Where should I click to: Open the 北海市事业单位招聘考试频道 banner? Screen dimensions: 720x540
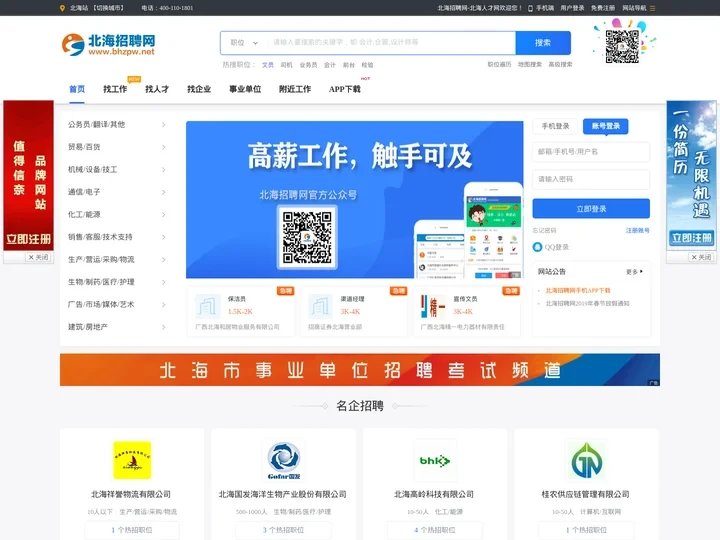pos(360,370)
